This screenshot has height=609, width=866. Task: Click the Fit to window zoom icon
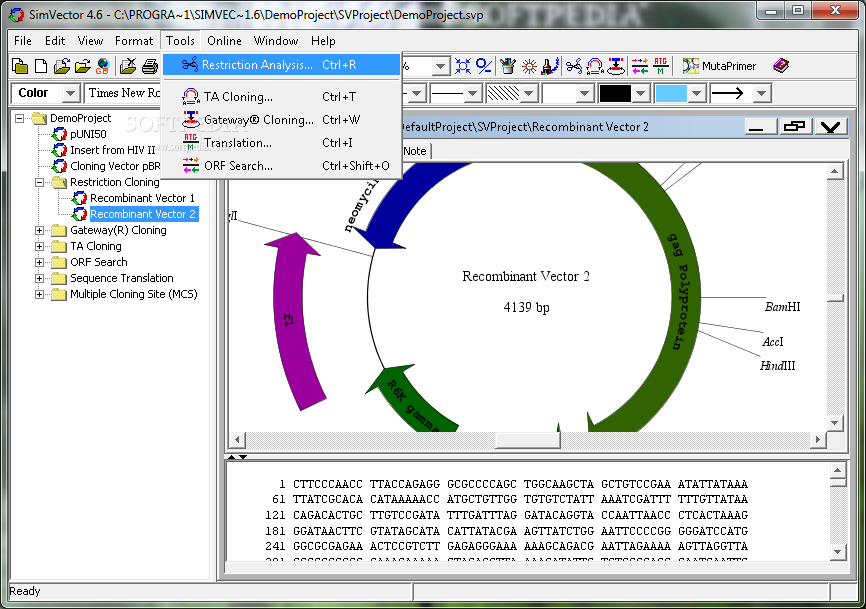coord(463,66)
